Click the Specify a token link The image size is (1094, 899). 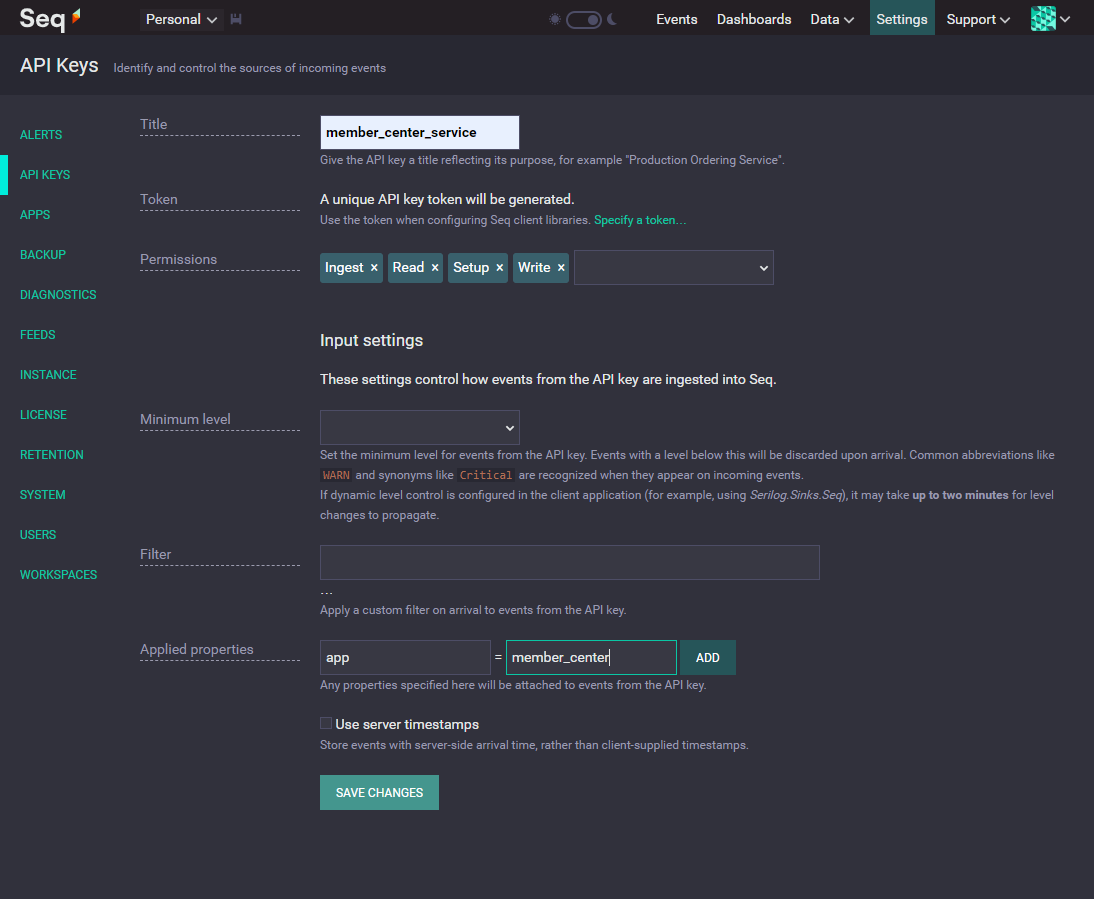[640, 220]
